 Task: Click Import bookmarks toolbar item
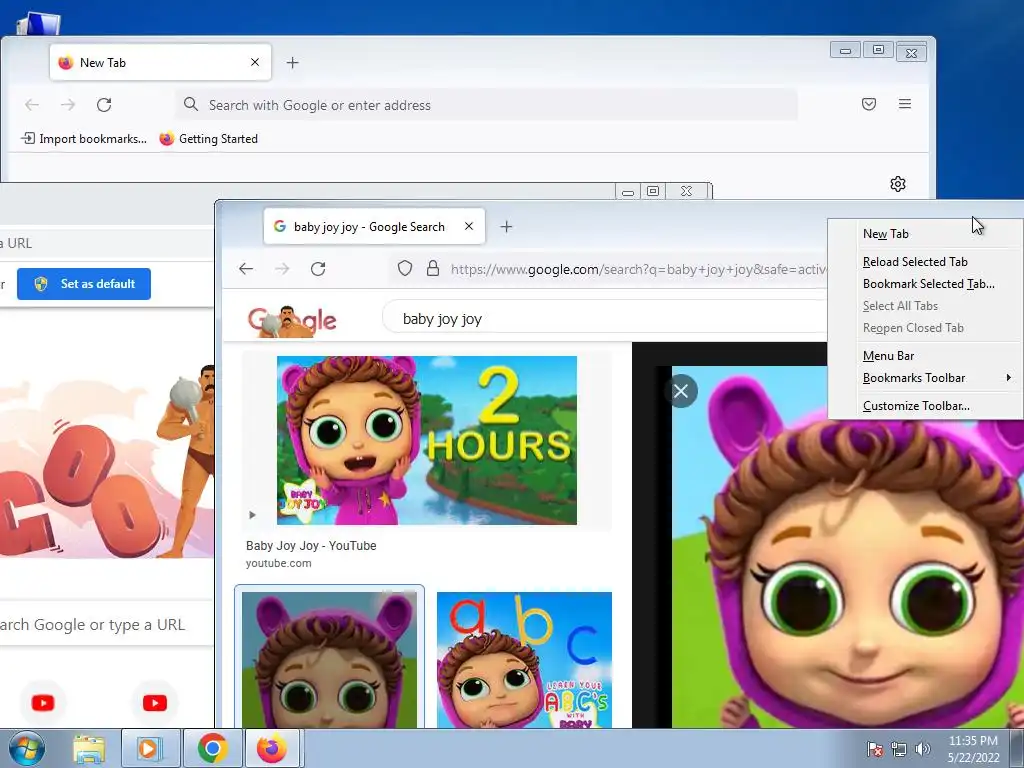[x=84, y=138]
